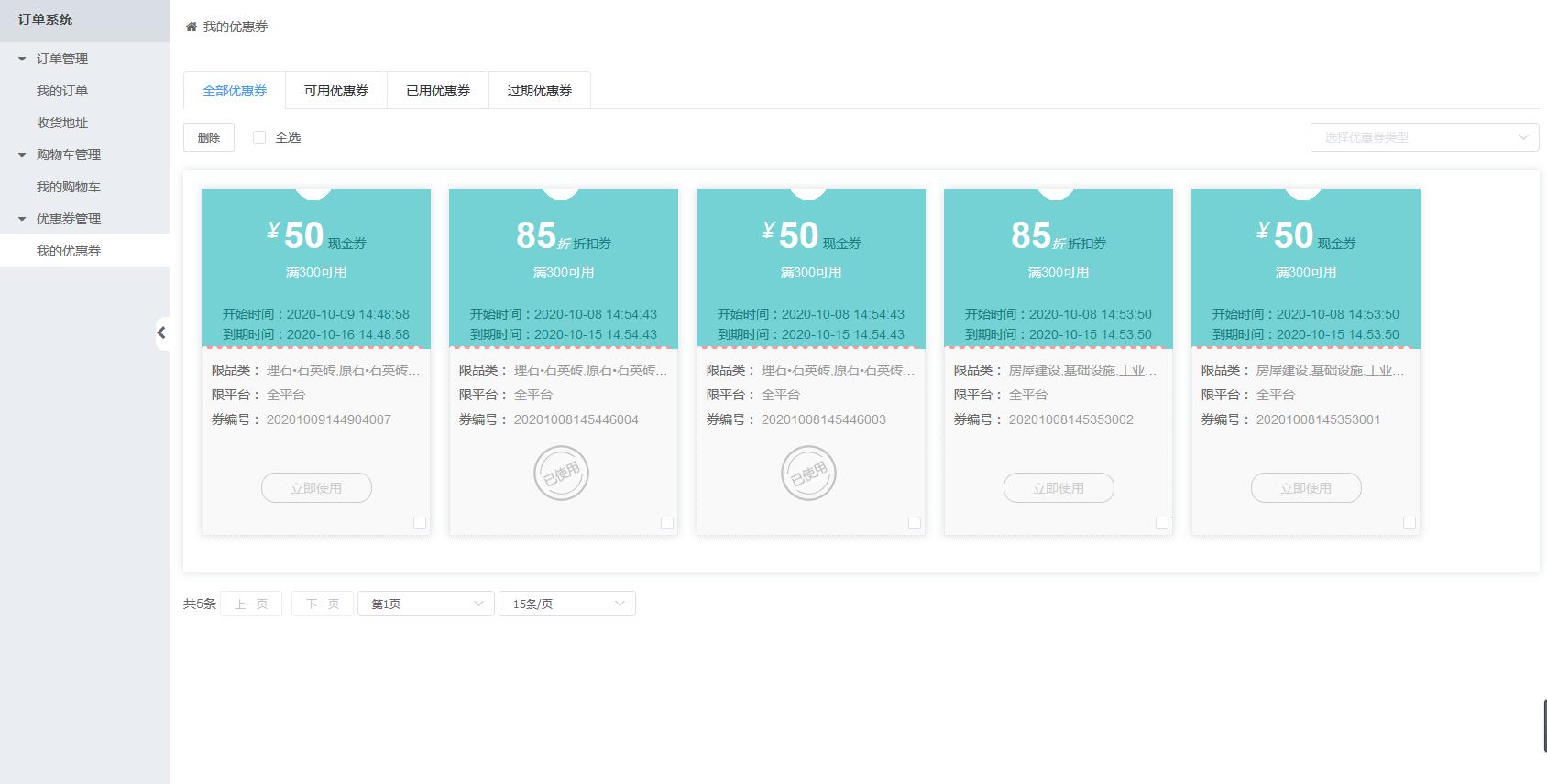Switch to the 全部优惠券 tab
The width and height of the screenshot is (1547, 784).
point(235,91)
